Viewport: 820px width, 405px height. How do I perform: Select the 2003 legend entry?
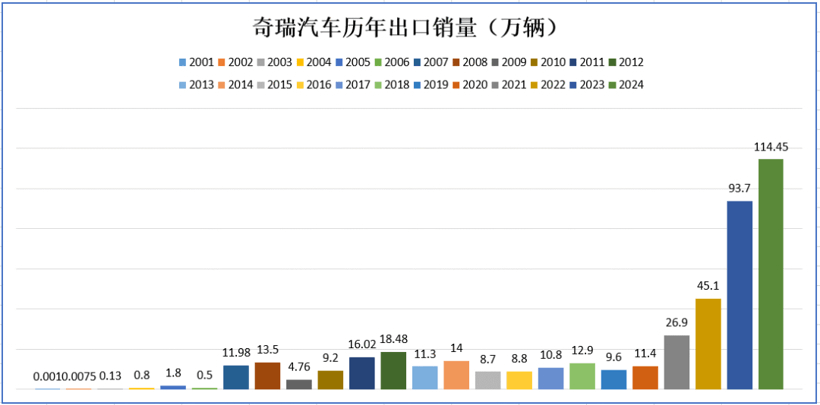pos(275,63)
